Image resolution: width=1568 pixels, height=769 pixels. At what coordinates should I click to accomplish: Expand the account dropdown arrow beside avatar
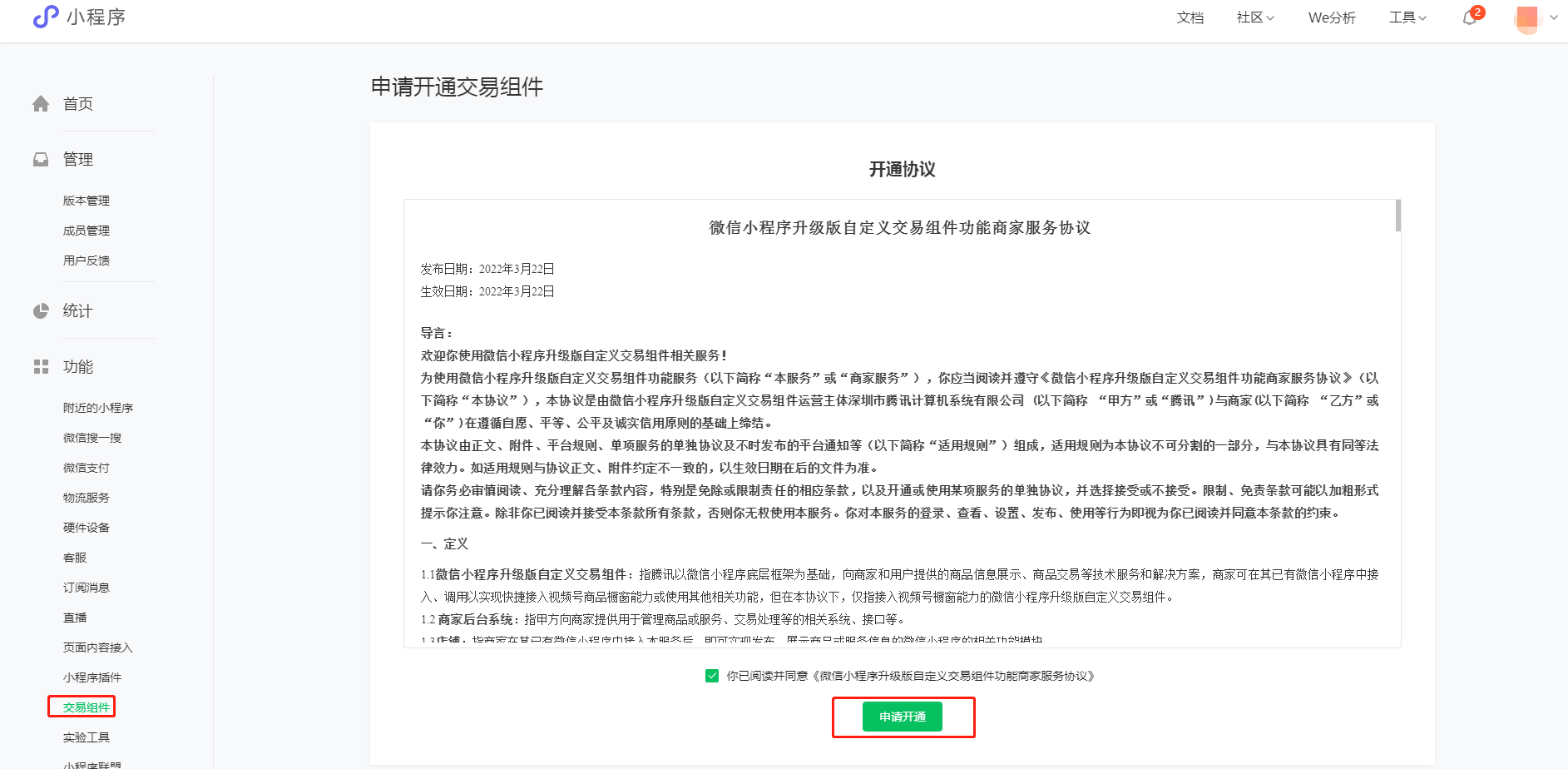pos(1554,17)
